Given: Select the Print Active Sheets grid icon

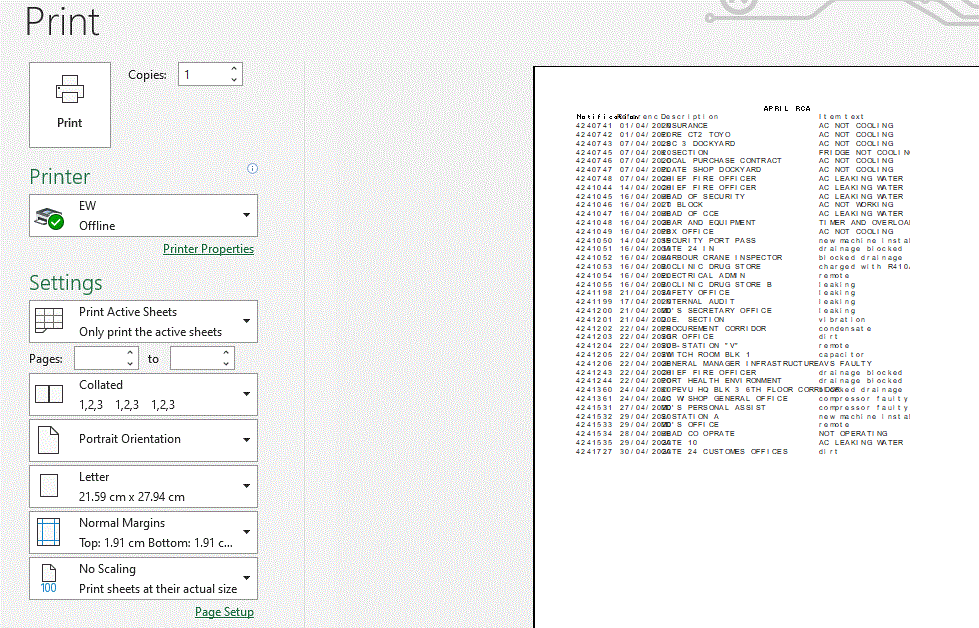Looking at the screenshot, I should (x=48, y=320).
